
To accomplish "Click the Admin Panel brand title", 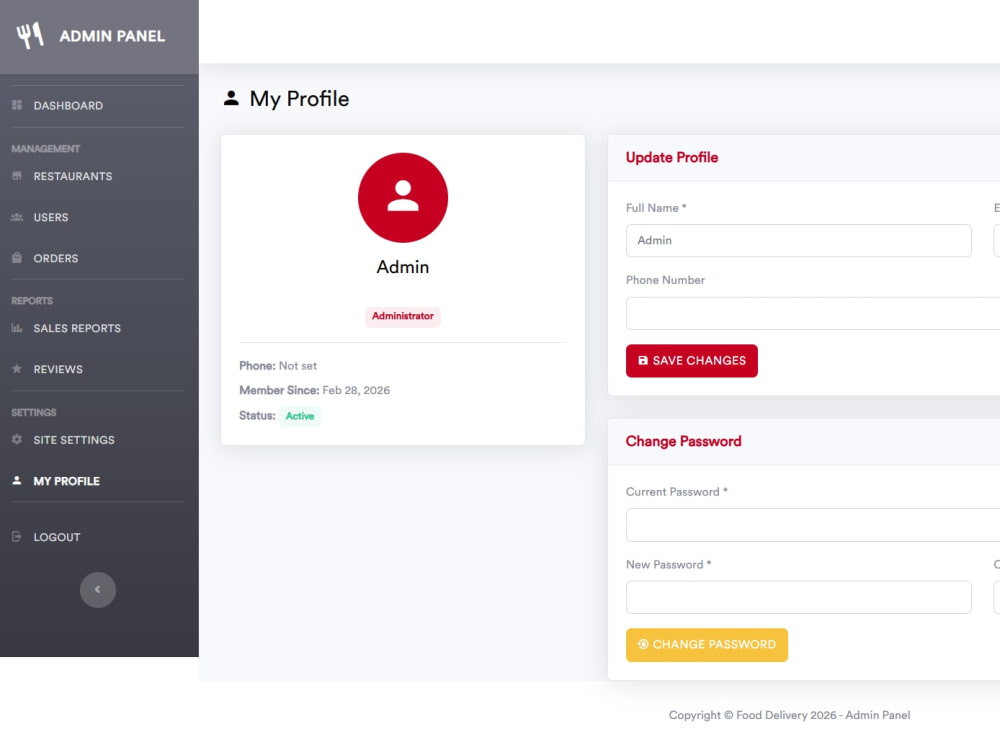I will tap(112, 36).
